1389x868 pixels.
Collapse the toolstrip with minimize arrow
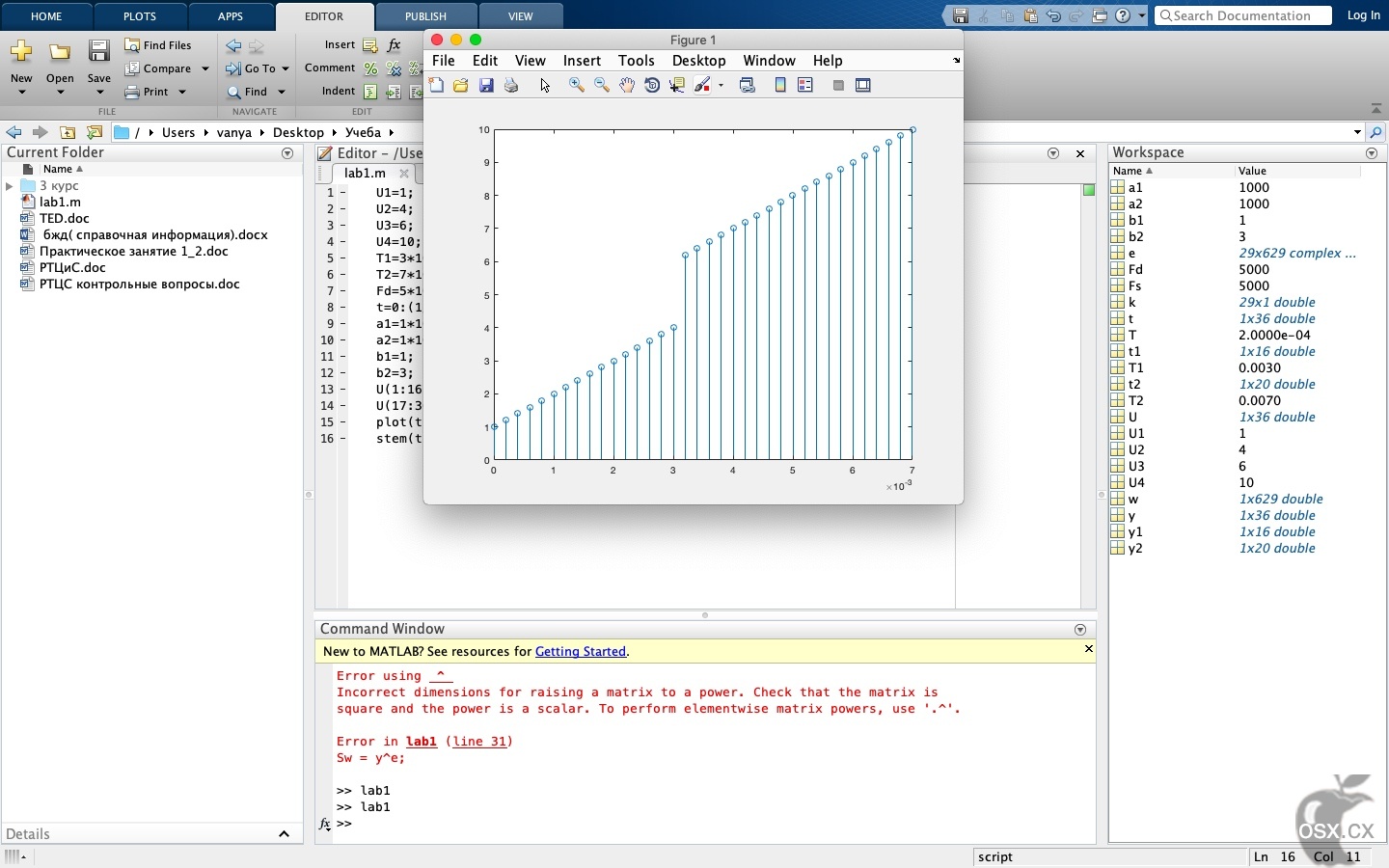(1376, 108)
